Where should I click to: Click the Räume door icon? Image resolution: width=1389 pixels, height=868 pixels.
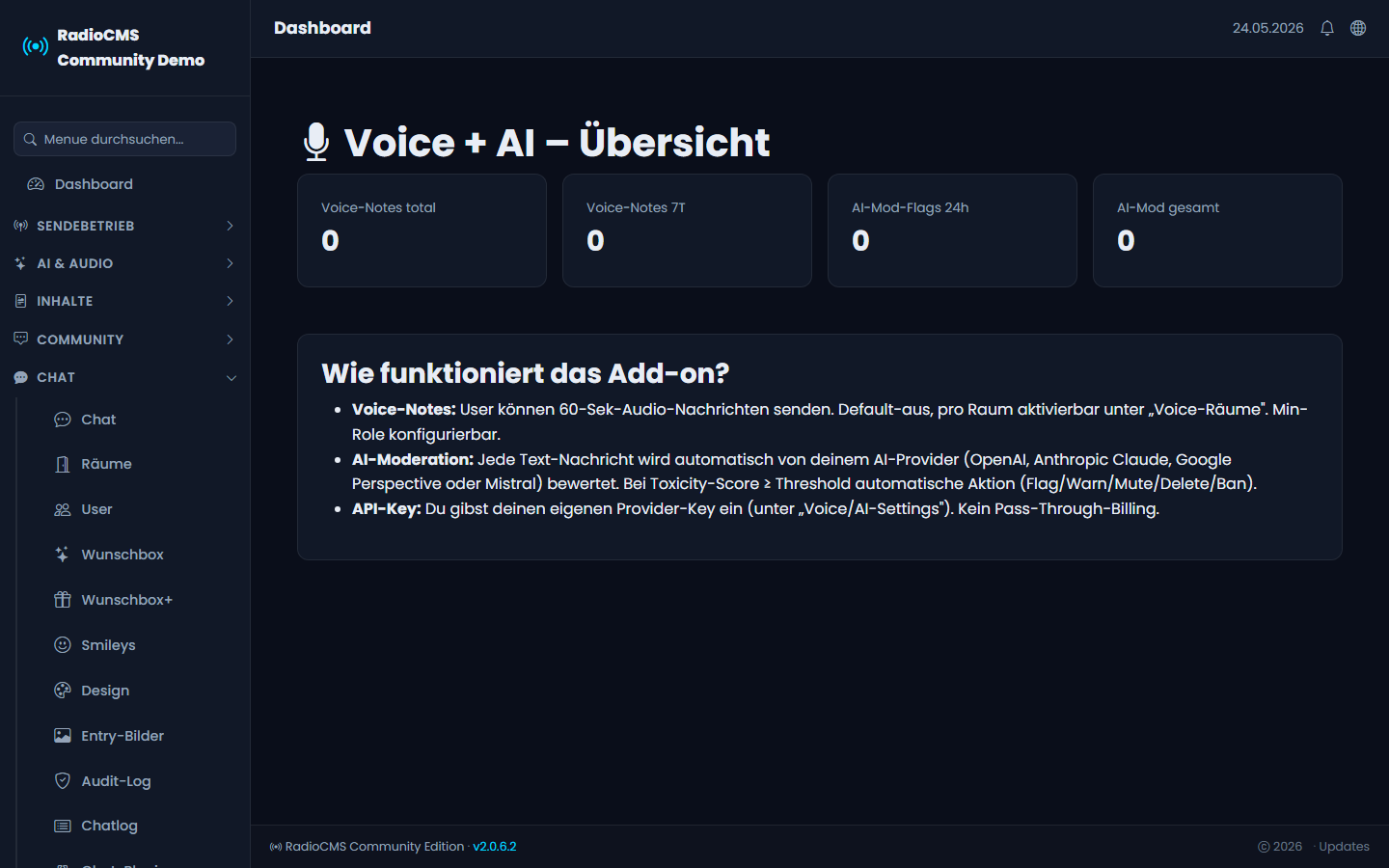pyautogui.click(x=63, y=464)
